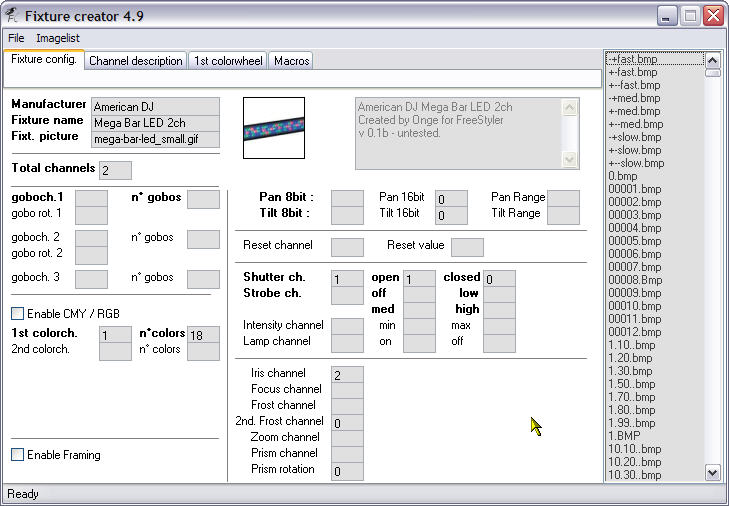This screenshot has width=729, height=506.
Task: Click the Iris channel field
Action: coord(347,375)
